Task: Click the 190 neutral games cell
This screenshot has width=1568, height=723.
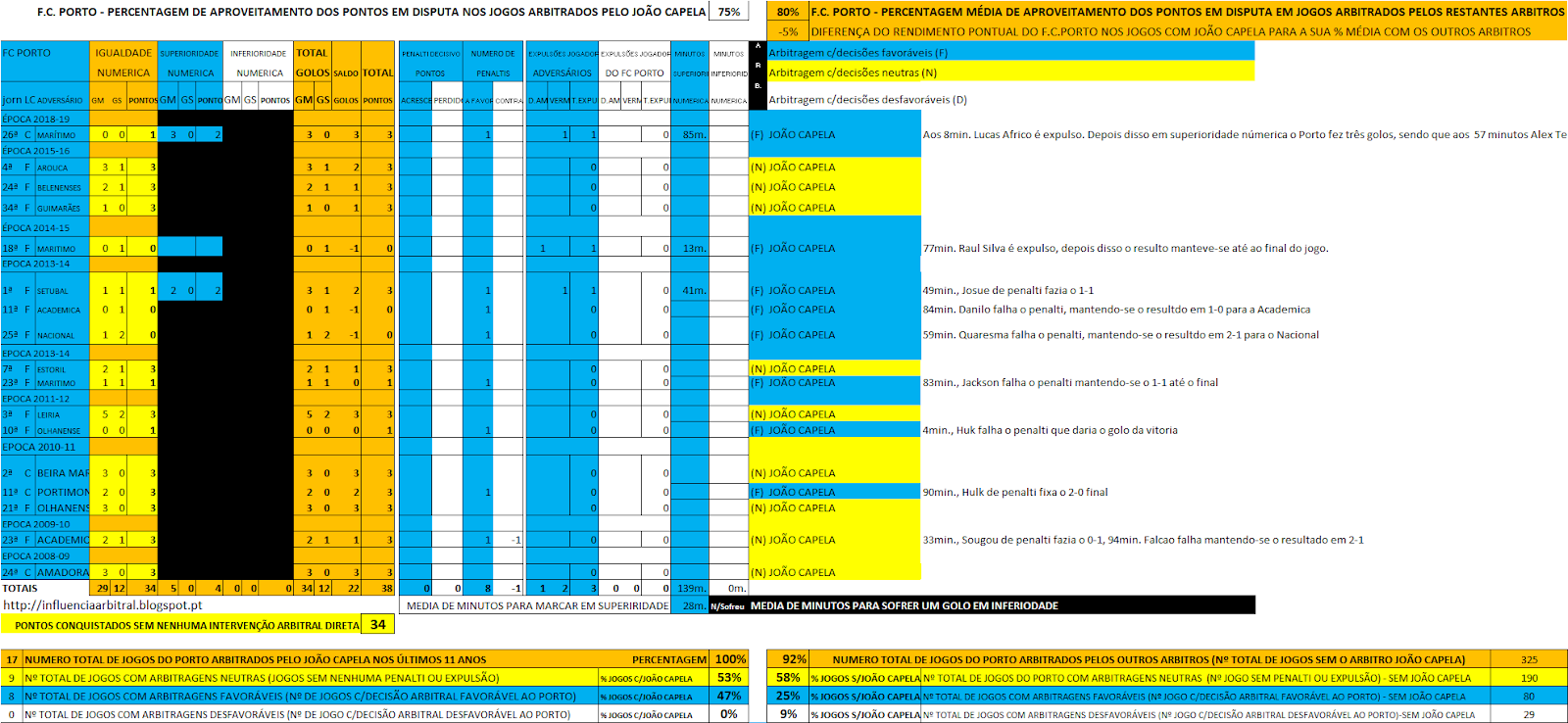Action: tap(1529, 677)
